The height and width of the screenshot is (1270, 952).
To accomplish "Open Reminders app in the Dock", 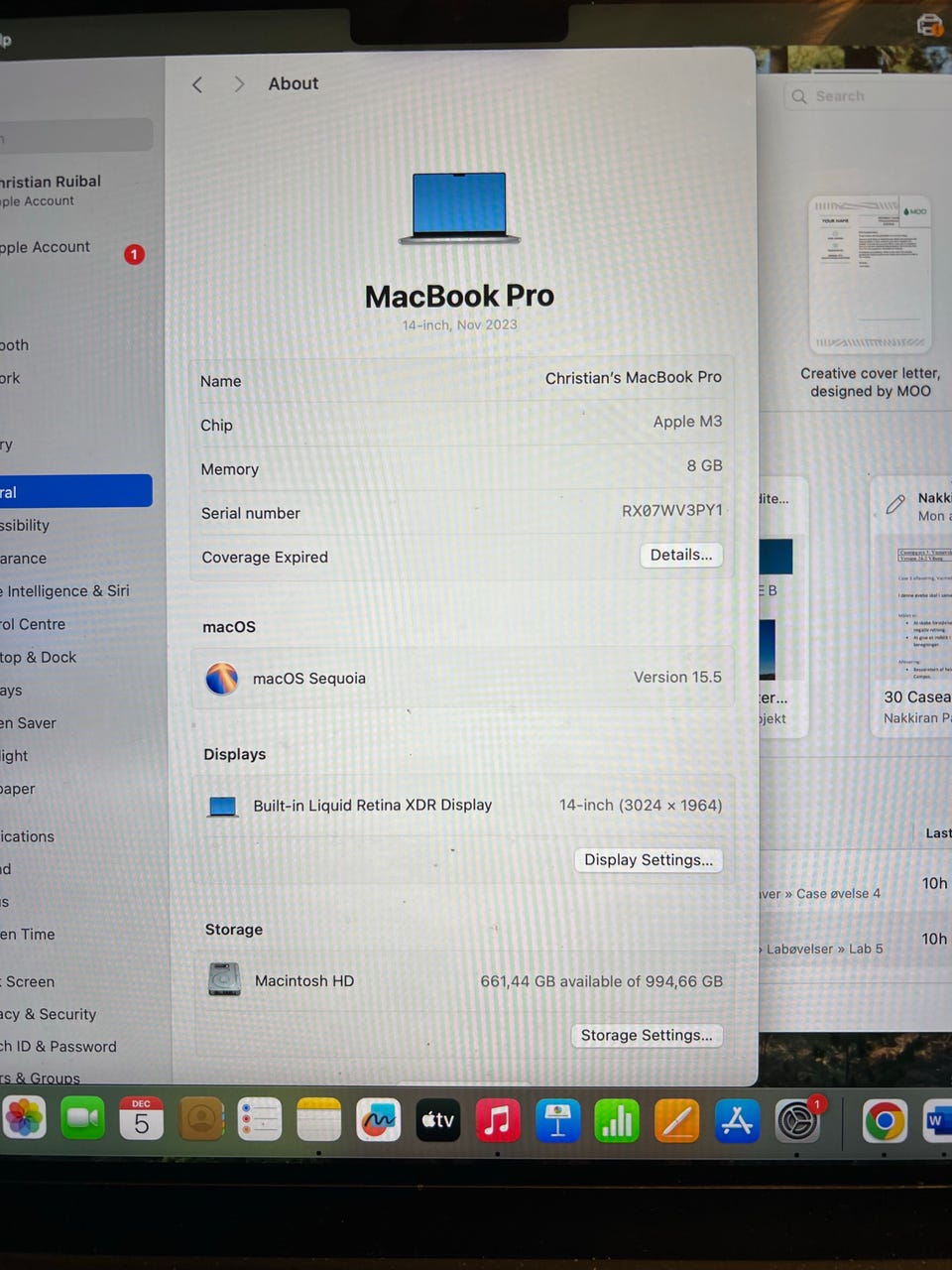I will pyautogui.click(x=260, y=1120).
